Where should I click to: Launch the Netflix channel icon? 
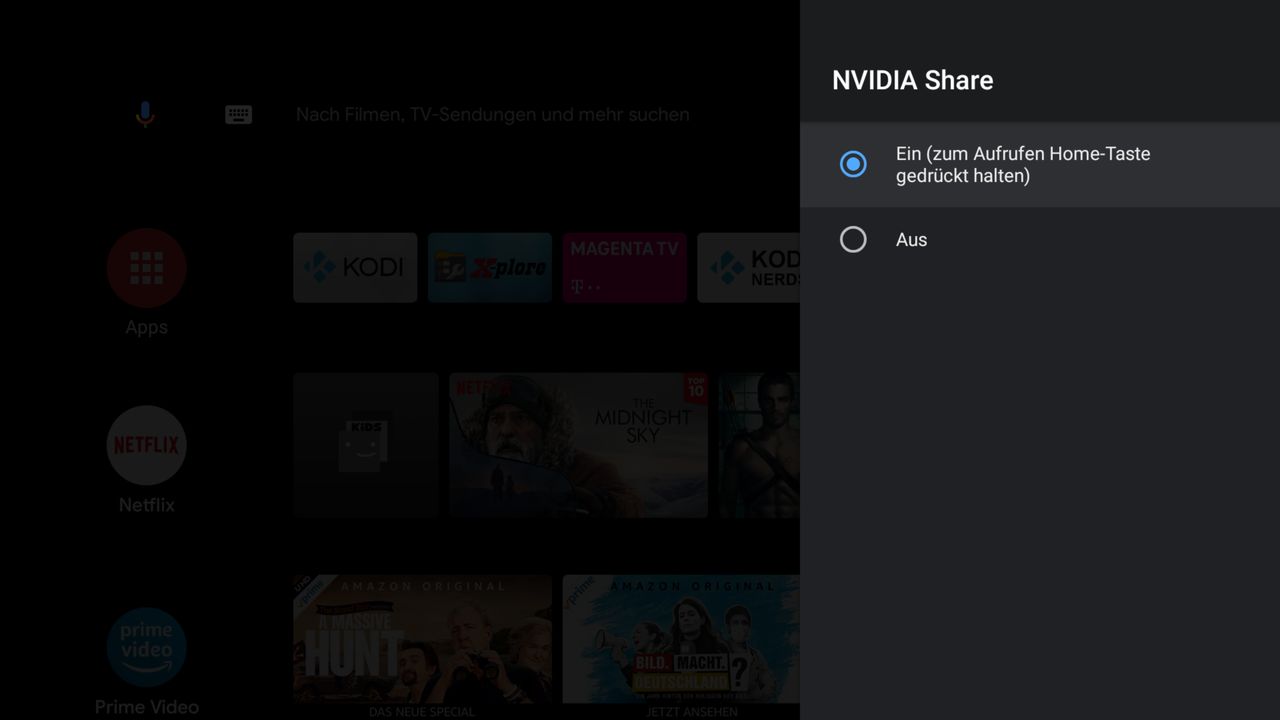coord(146,445)
